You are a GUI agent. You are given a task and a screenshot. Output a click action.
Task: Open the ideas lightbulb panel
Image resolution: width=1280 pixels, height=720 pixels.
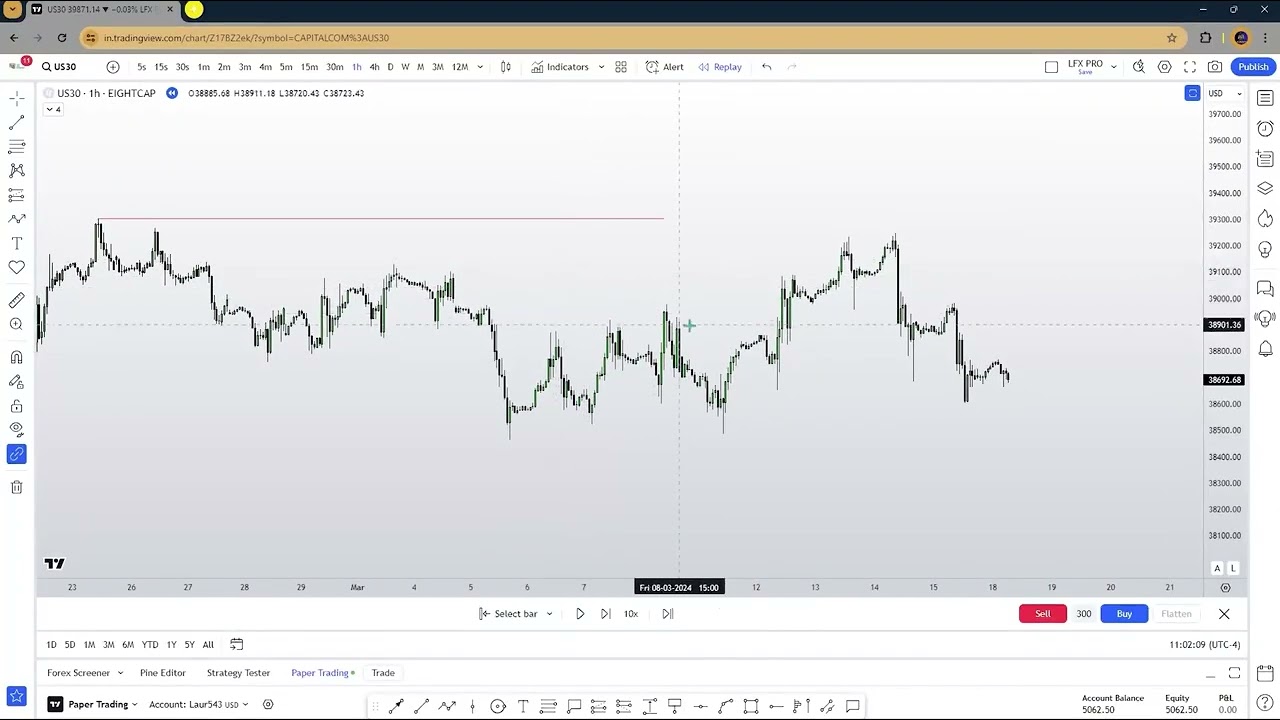pos(1265,249)
